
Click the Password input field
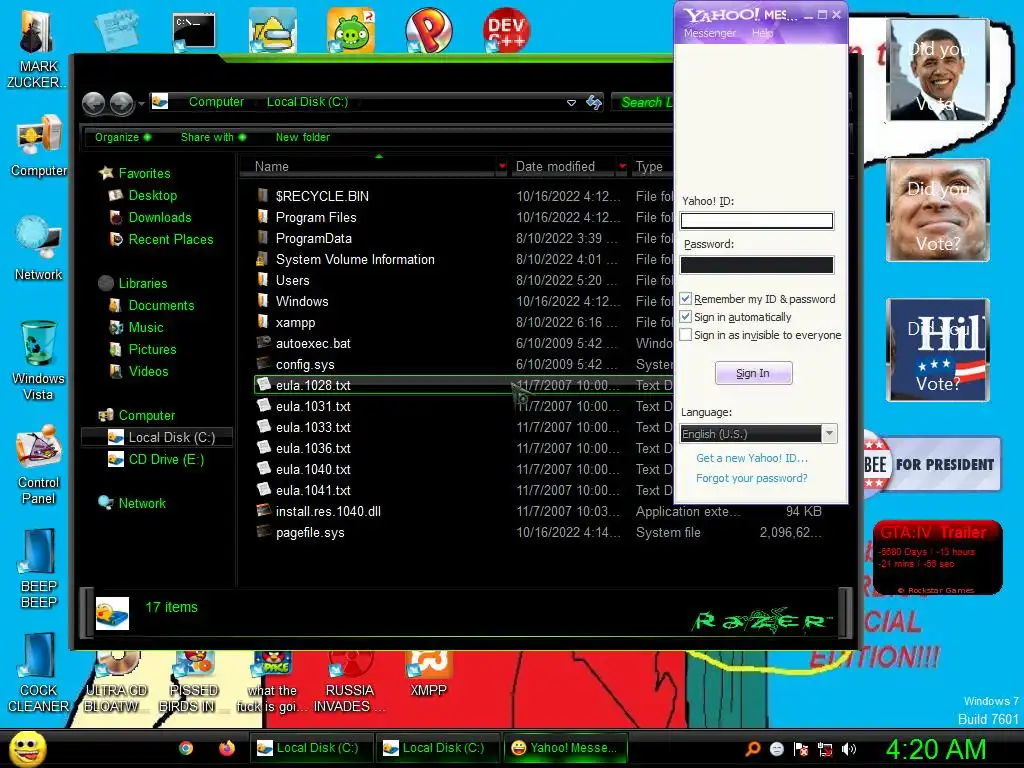click(x=757, y=264)
